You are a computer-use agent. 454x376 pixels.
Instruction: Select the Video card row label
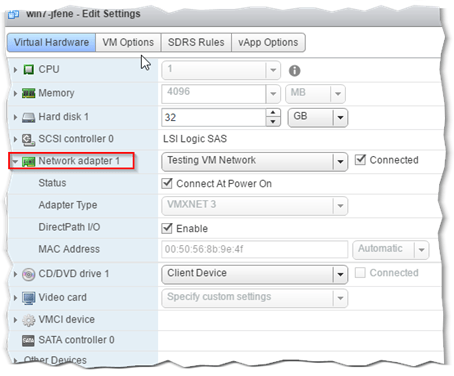pyautogui.click(x=62, y=297)
